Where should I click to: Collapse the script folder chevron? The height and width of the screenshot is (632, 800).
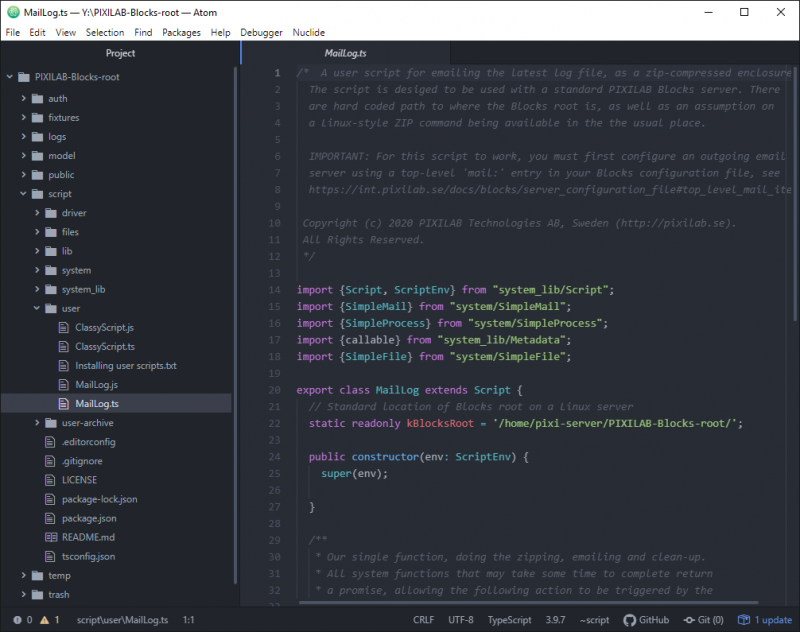pyautogui.click(x=23, y=193)
